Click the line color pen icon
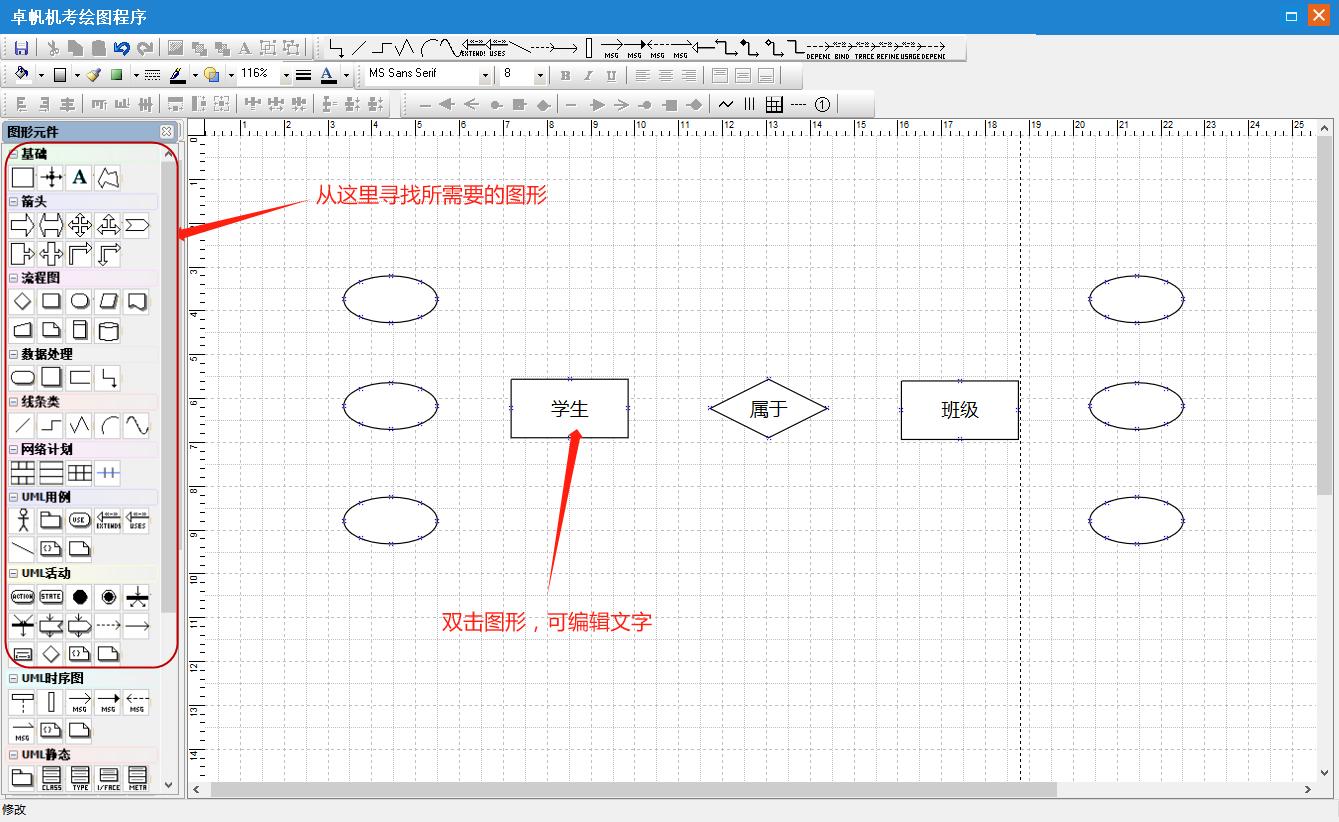 (177, 75)
